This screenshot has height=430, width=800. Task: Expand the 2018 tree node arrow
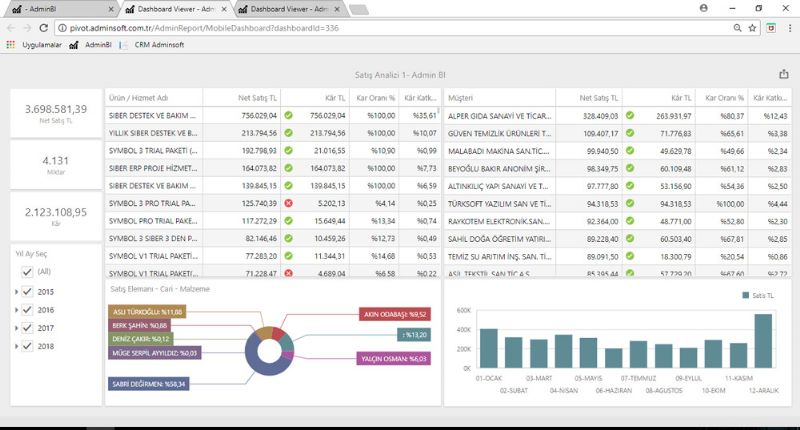[x=16, y=346]
